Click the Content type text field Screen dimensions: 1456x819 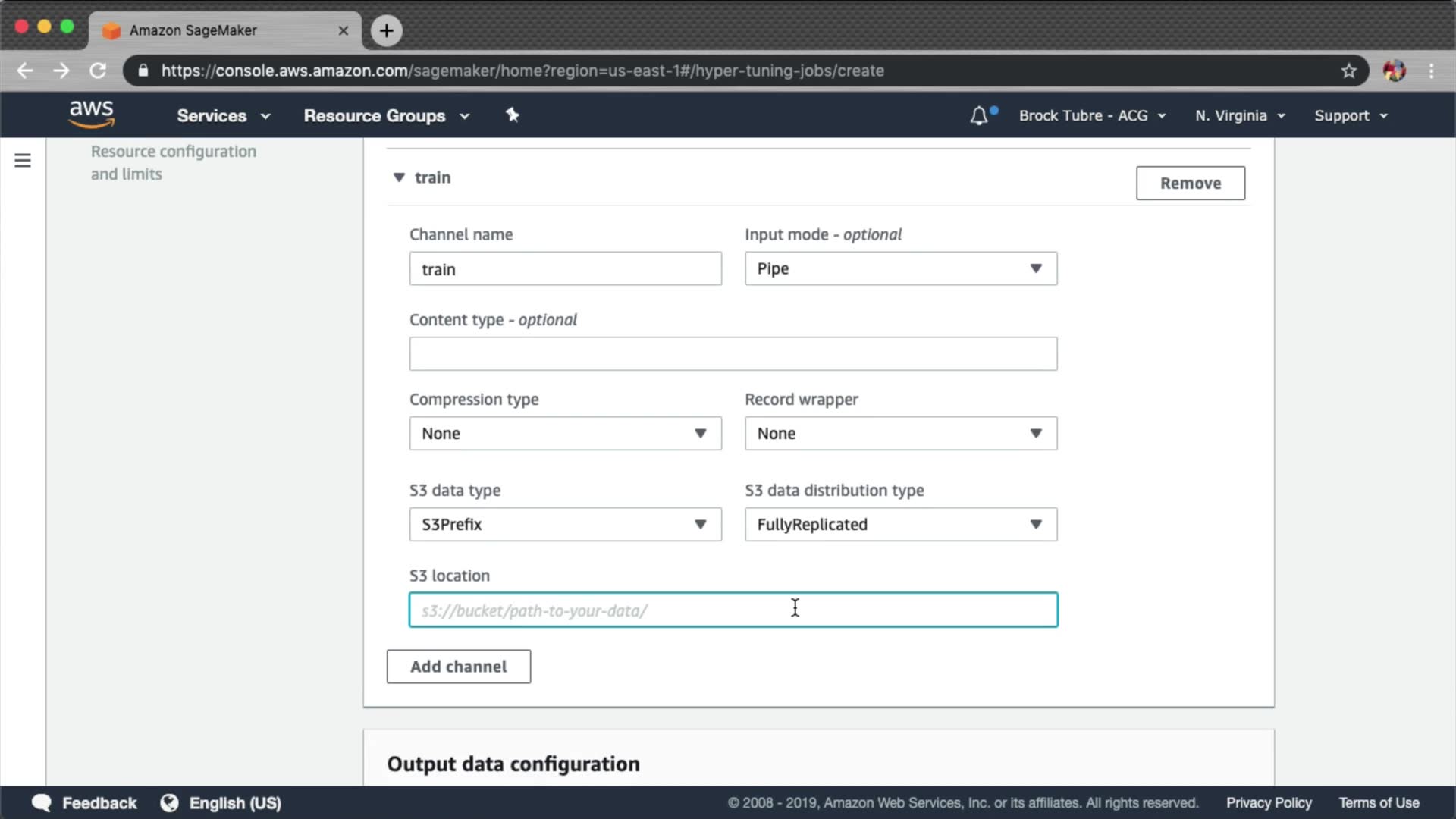tap(733, 354)
